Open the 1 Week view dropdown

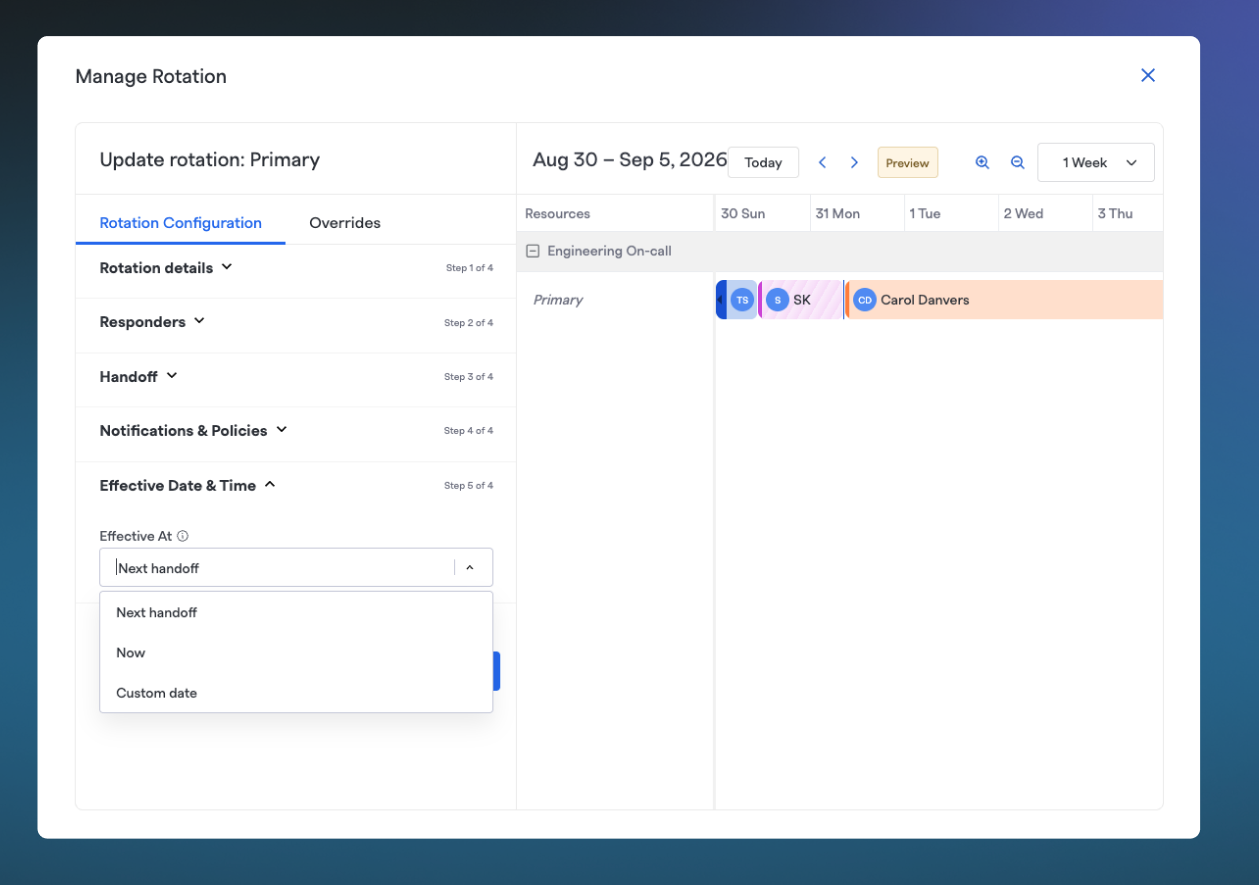tap(1096, 162)
